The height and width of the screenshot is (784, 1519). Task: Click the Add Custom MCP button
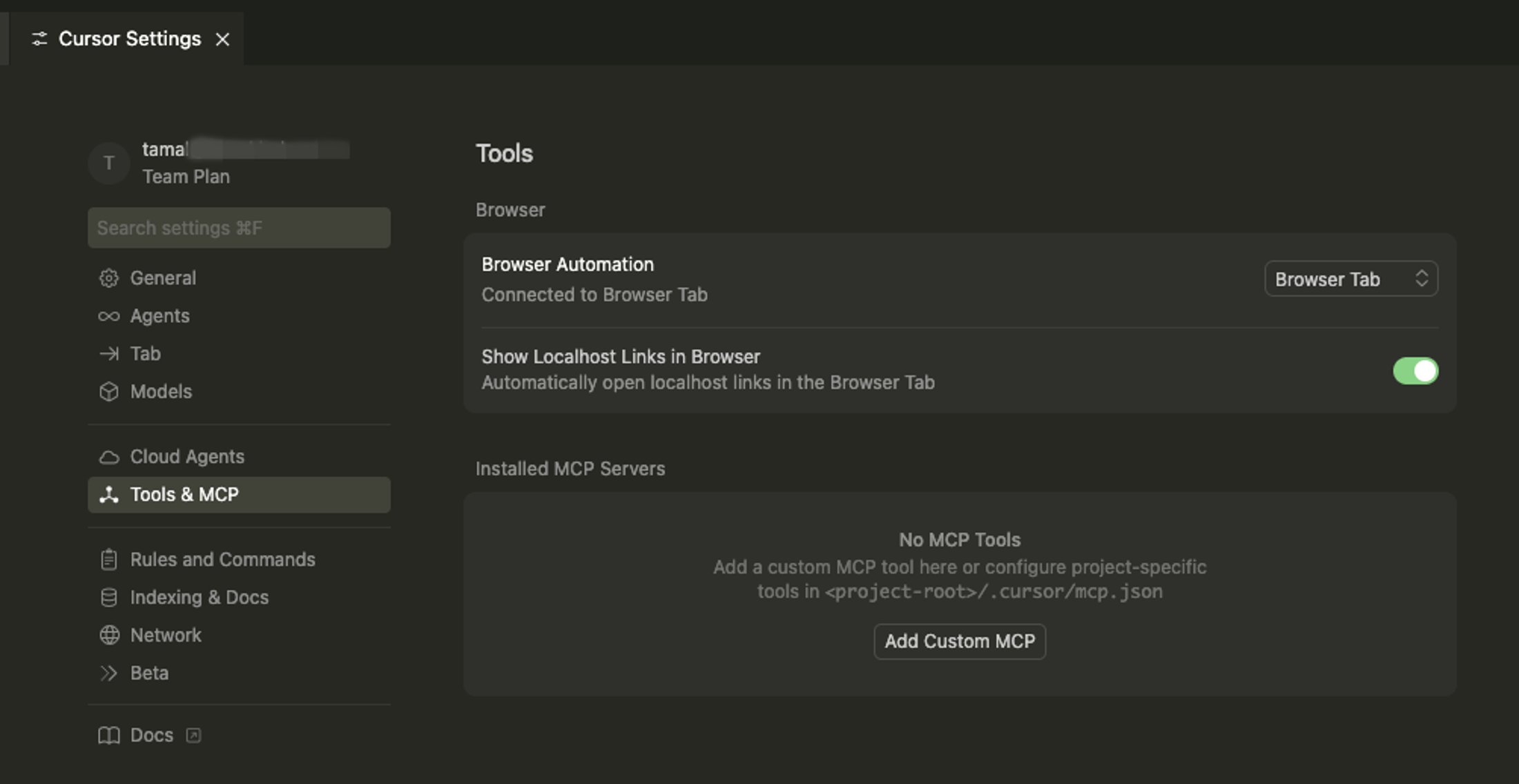pyautogui.click(x=959, y=641)
